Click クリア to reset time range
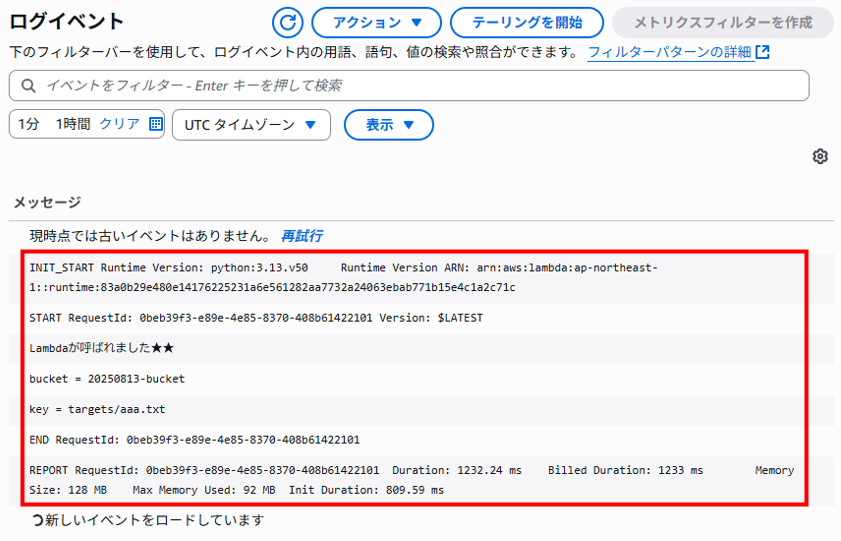Viewport: 841px width, 541px height. click(120, 124)
